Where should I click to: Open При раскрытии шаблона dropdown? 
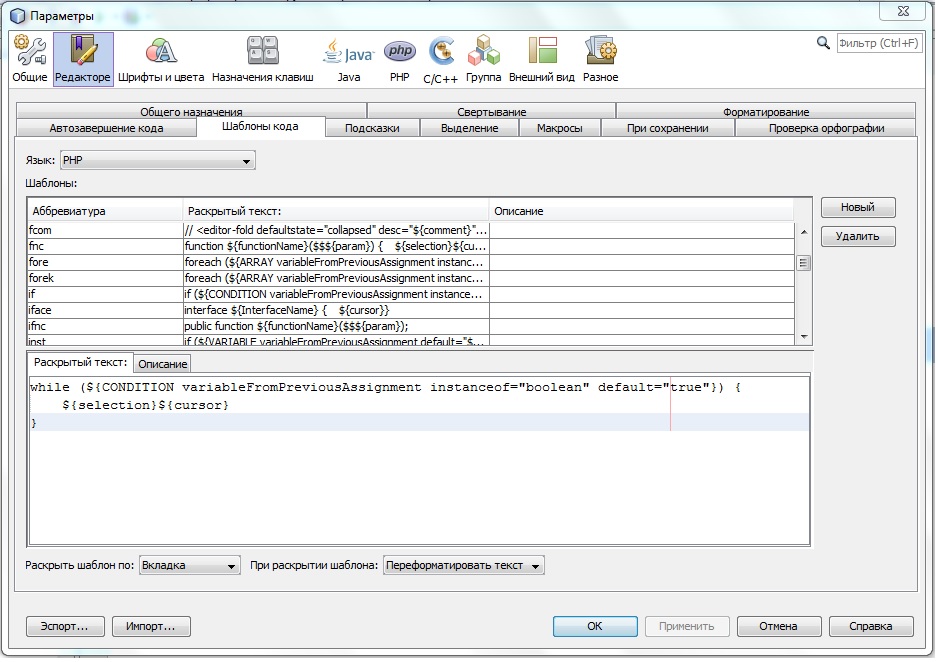[464, 565]
